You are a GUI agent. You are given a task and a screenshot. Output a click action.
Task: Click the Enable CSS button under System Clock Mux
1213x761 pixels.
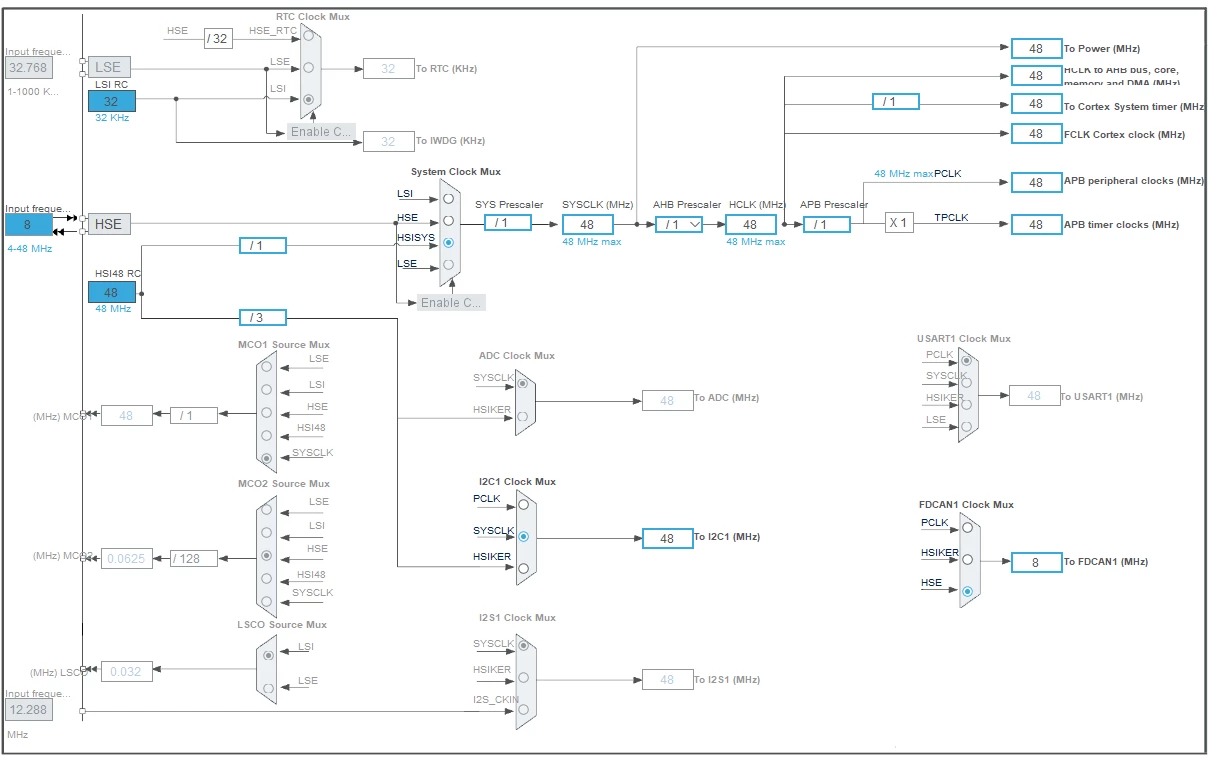point(452,302)
